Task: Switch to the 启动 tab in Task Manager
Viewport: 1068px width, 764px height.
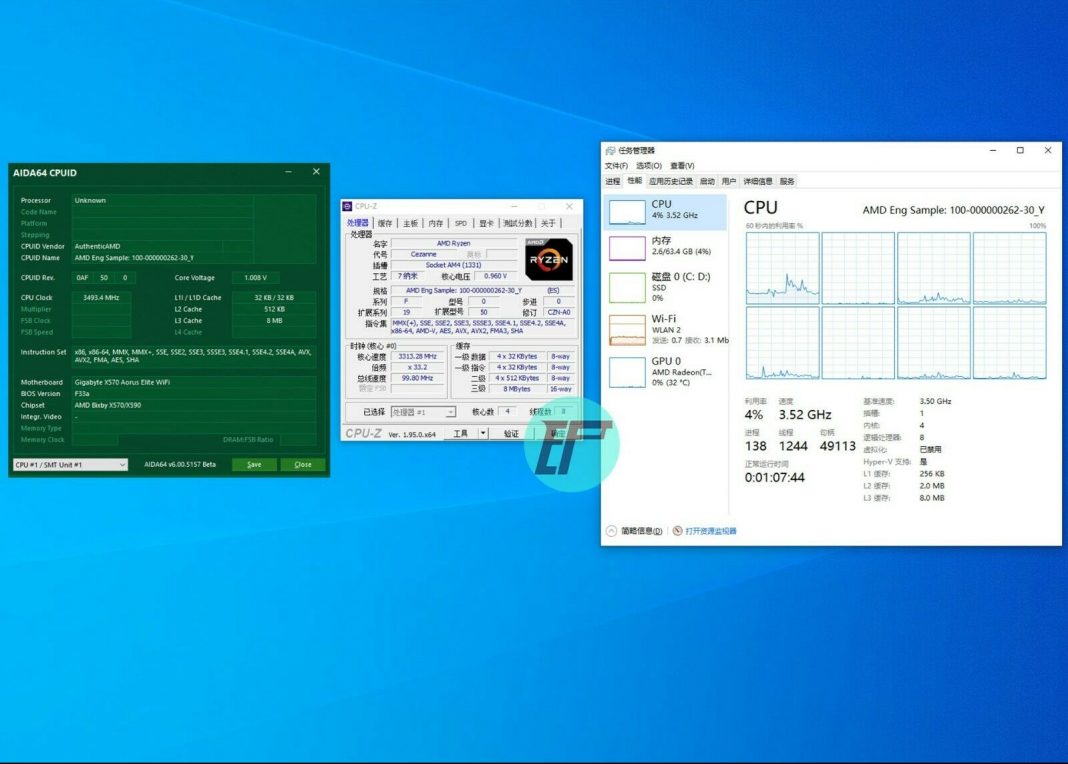Action: 708,181
